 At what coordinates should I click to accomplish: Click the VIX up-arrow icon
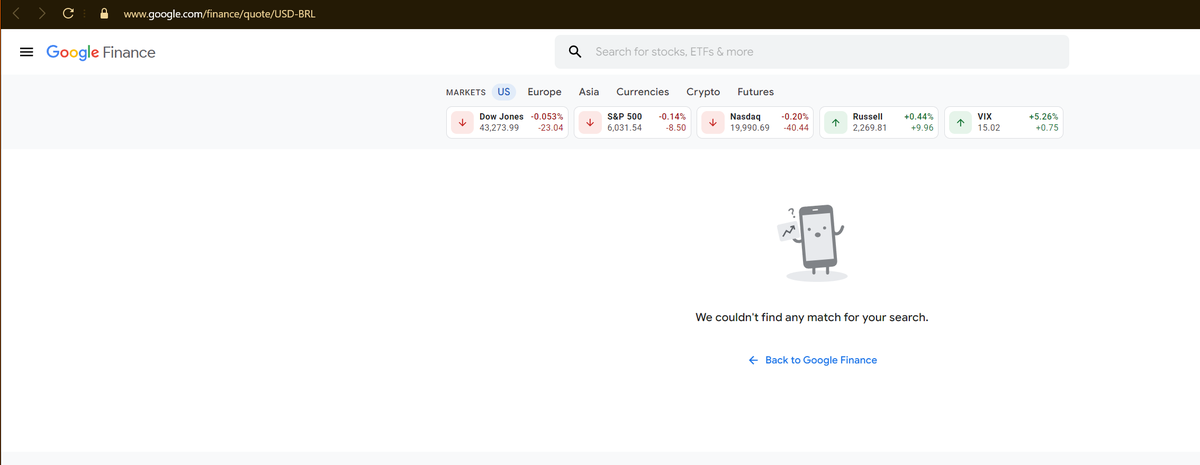pos(960,123)
